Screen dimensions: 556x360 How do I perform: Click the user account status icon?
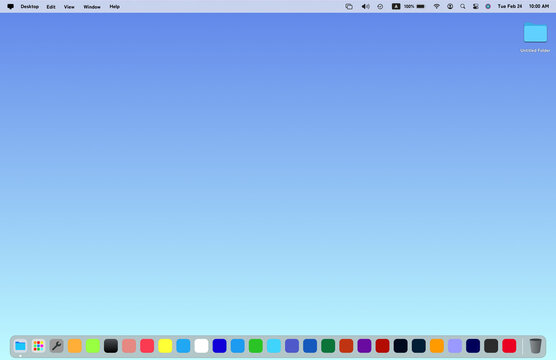(450, 6)
